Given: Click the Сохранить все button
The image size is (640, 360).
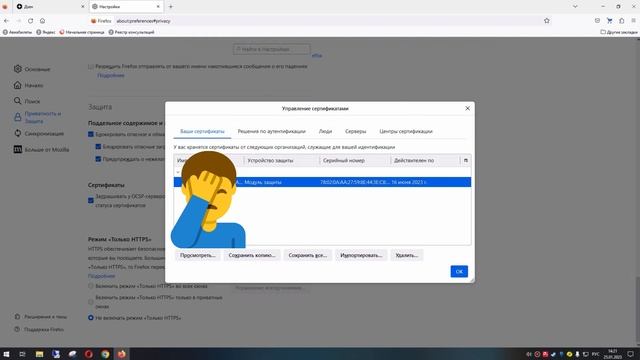Looking at the screenshot, I should tap(307, 255).
